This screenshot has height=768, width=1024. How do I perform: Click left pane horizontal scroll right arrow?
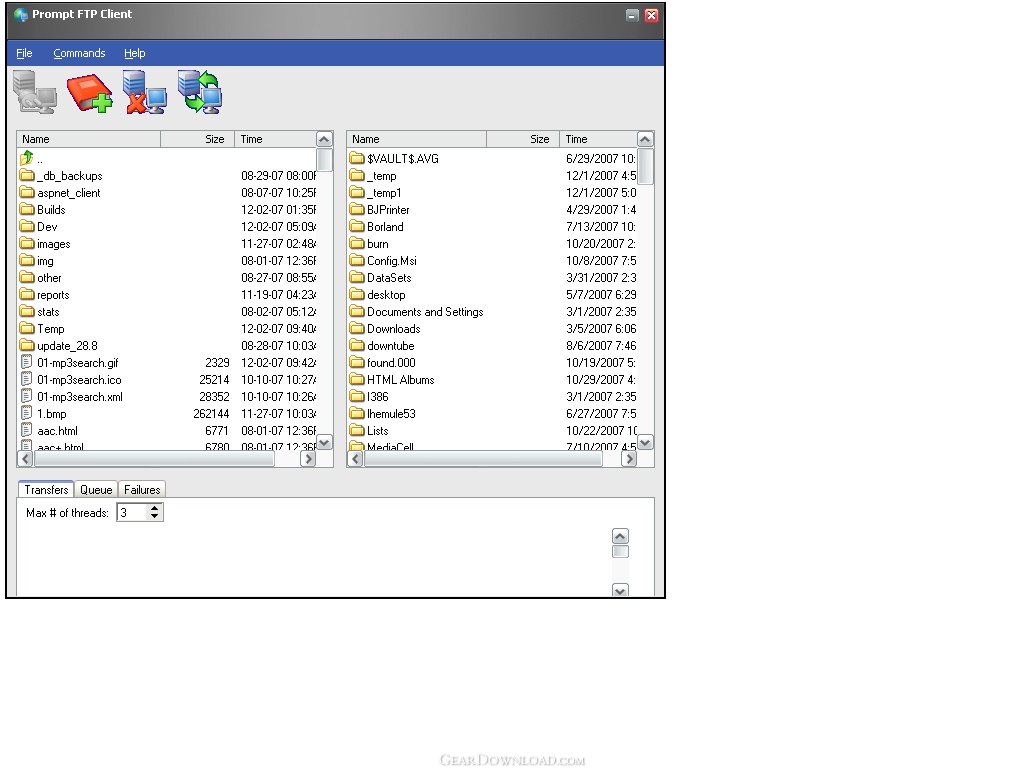click(308, 459)
